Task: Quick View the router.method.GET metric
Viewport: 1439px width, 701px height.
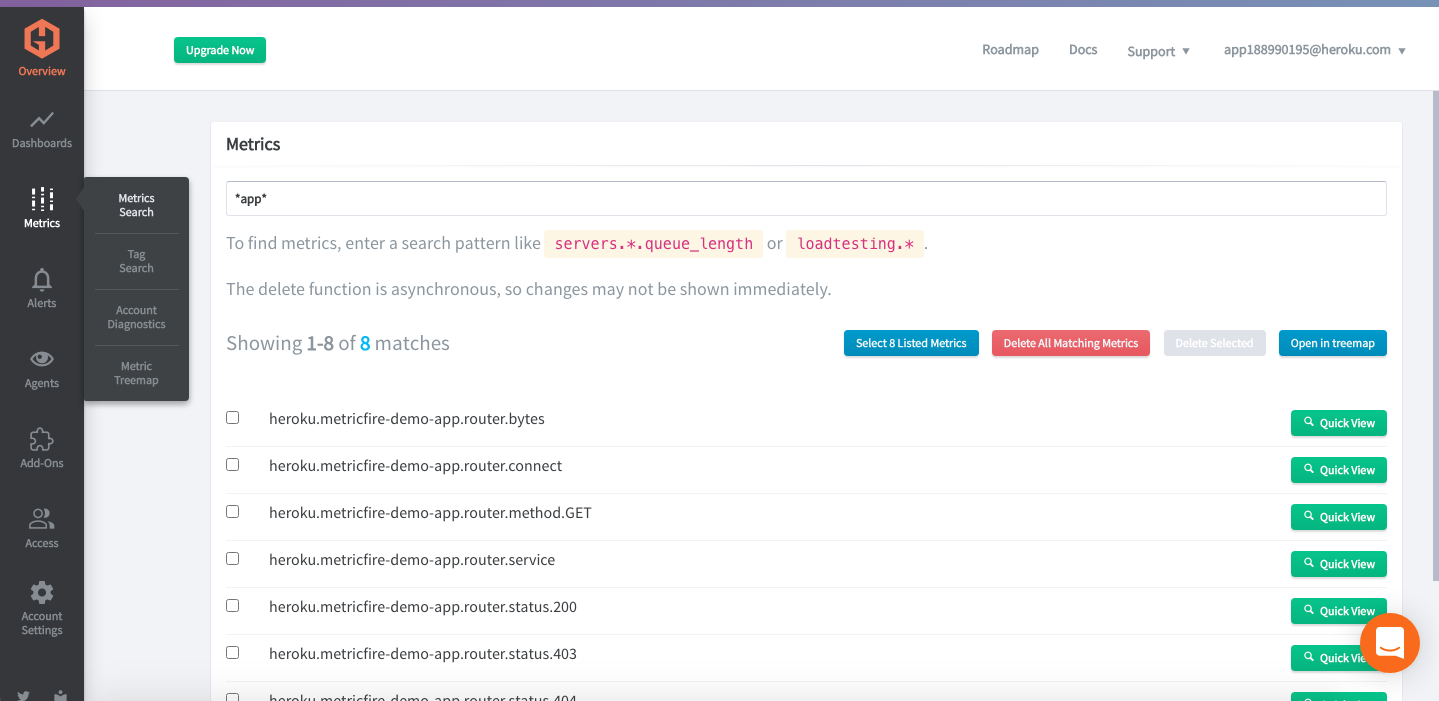Action: pyautogui.click(x=1338, y=517)
